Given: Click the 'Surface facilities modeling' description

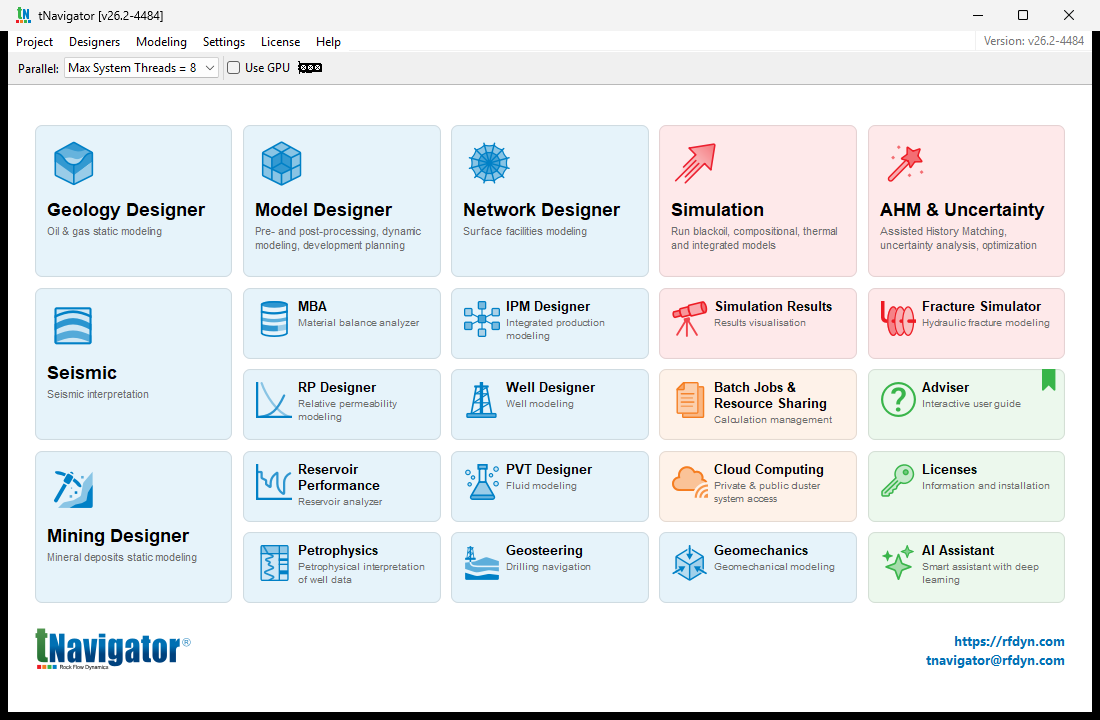Looking at the screenshot, I should click(525, 231).
